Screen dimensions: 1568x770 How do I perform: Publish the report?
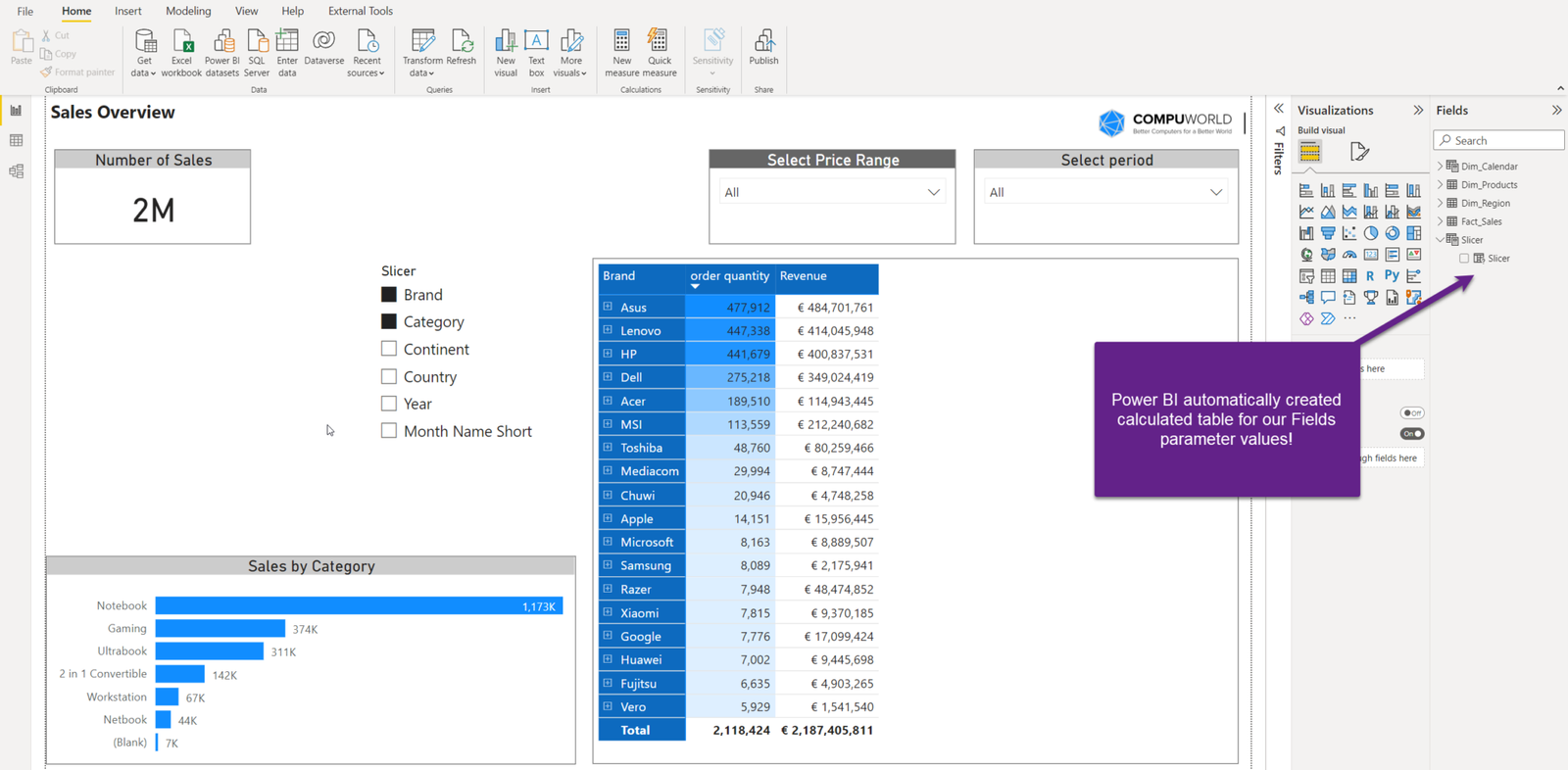tap(763, 47)
